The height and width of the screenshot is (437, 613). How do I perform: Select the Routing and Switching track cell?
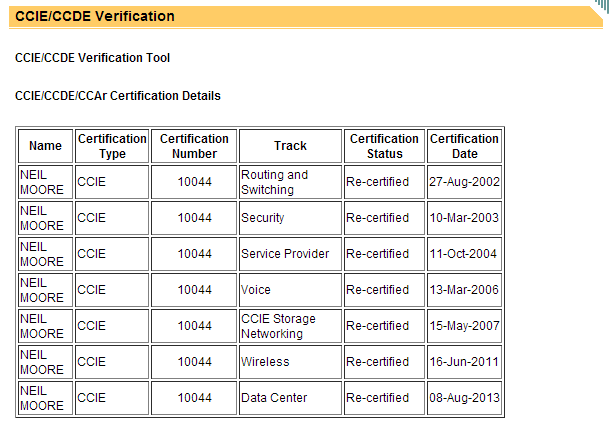pos(290,182)
